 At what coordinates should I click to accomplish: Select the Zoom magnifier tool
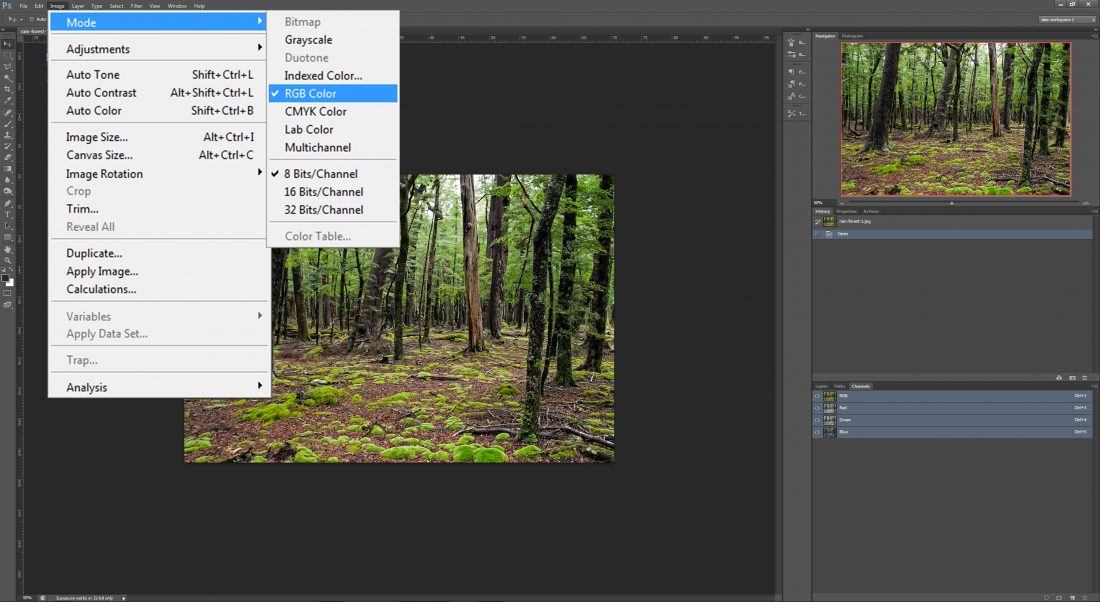point(8,260)
